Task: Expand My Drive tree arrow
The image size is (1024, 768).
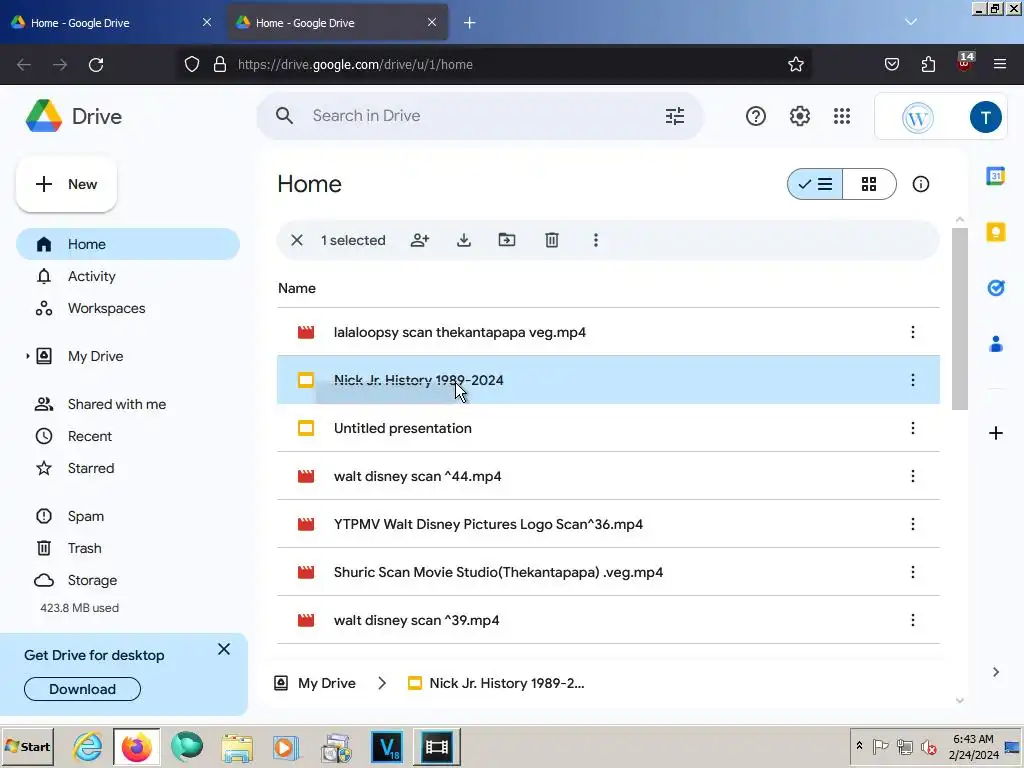Action: tap(27, 356)
